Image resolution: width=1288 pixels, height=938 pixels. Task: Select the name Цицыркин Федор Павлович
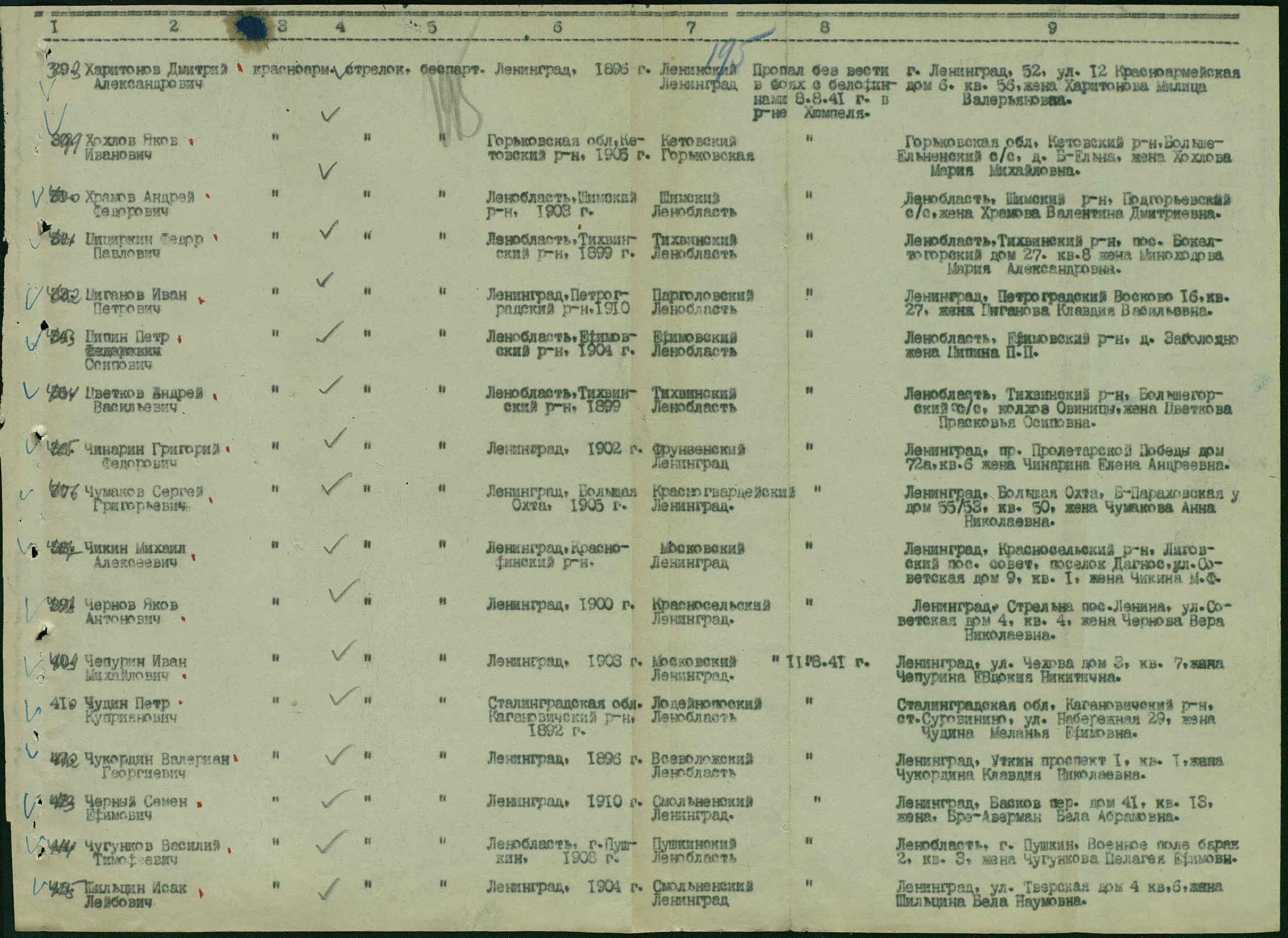point(144,246)
